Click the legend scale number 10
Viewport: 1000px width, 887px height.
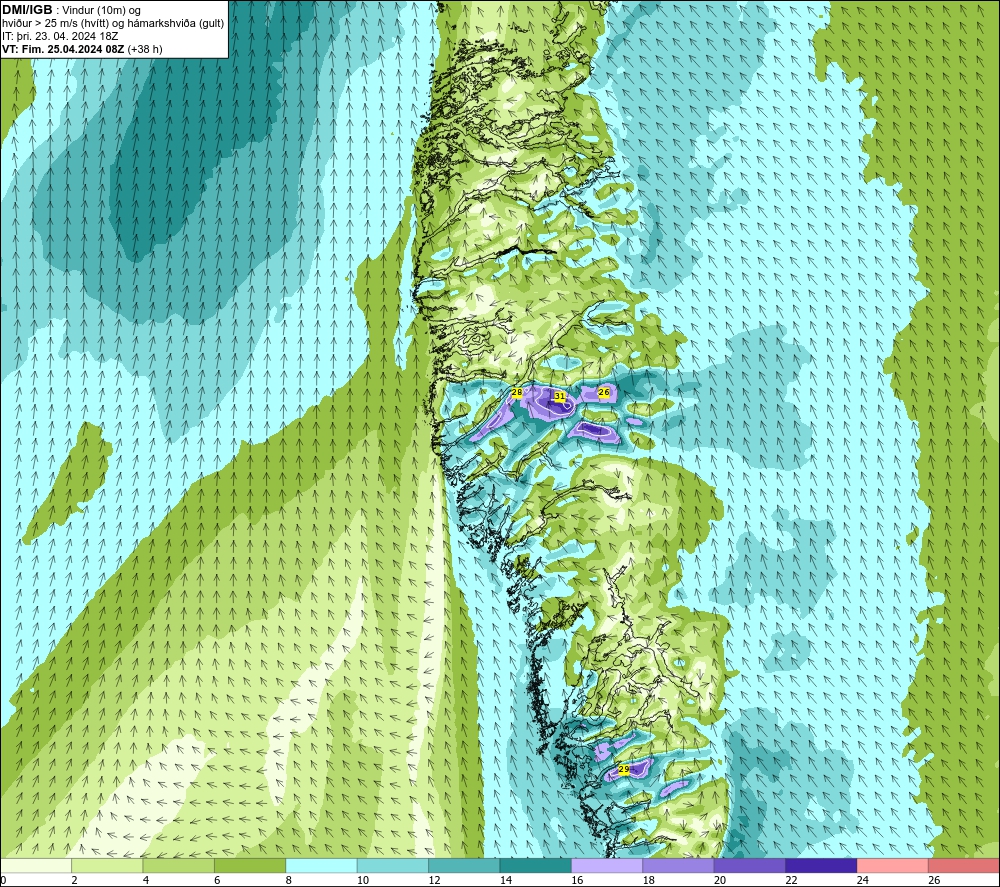click(x=363, y=880)
